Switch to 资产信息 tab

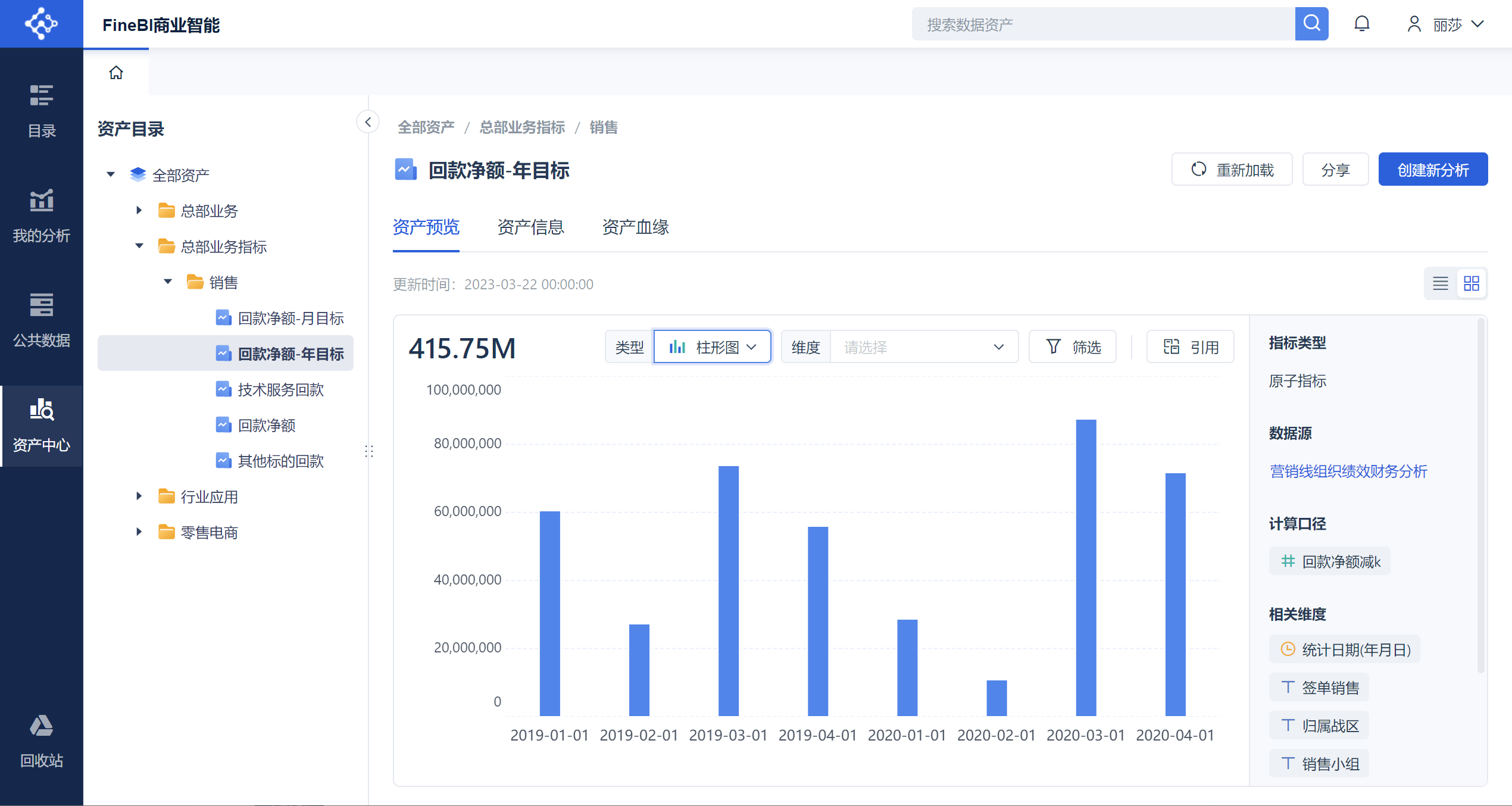pos(530,227)
